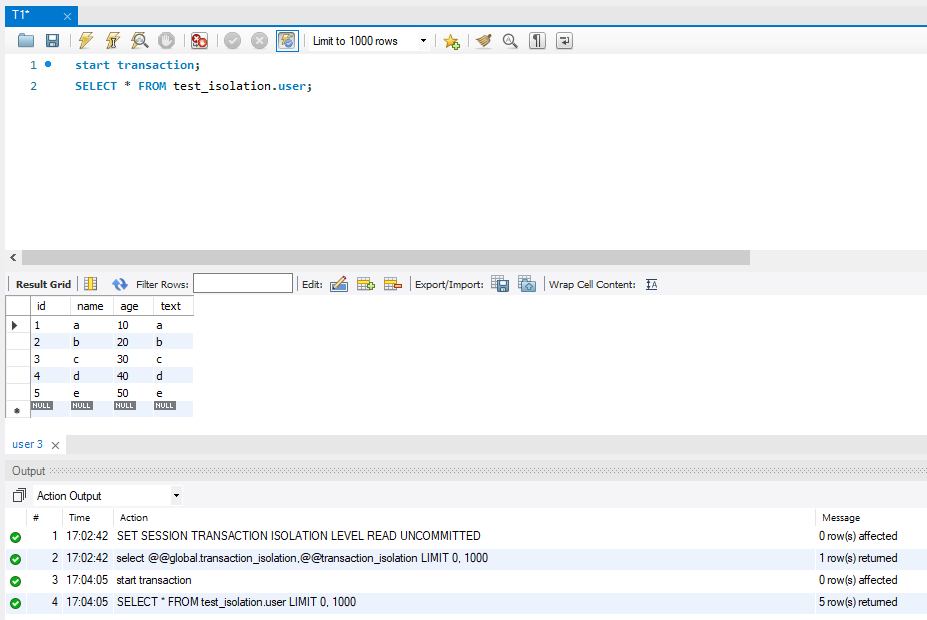
Task: Toggle result grid form view icon
Action: point(90,284)
